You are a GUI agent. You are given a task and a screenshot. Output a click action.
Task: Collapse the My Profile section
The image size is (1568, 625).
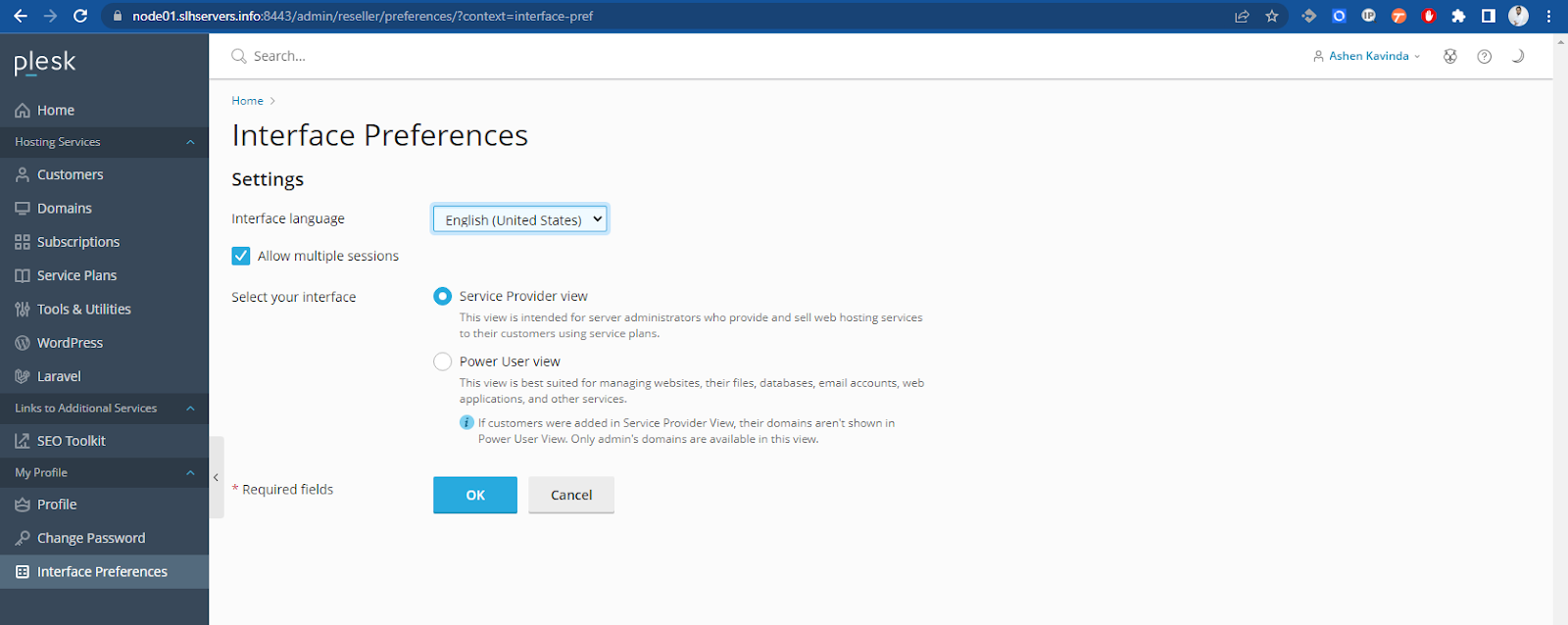pos(190,473)
